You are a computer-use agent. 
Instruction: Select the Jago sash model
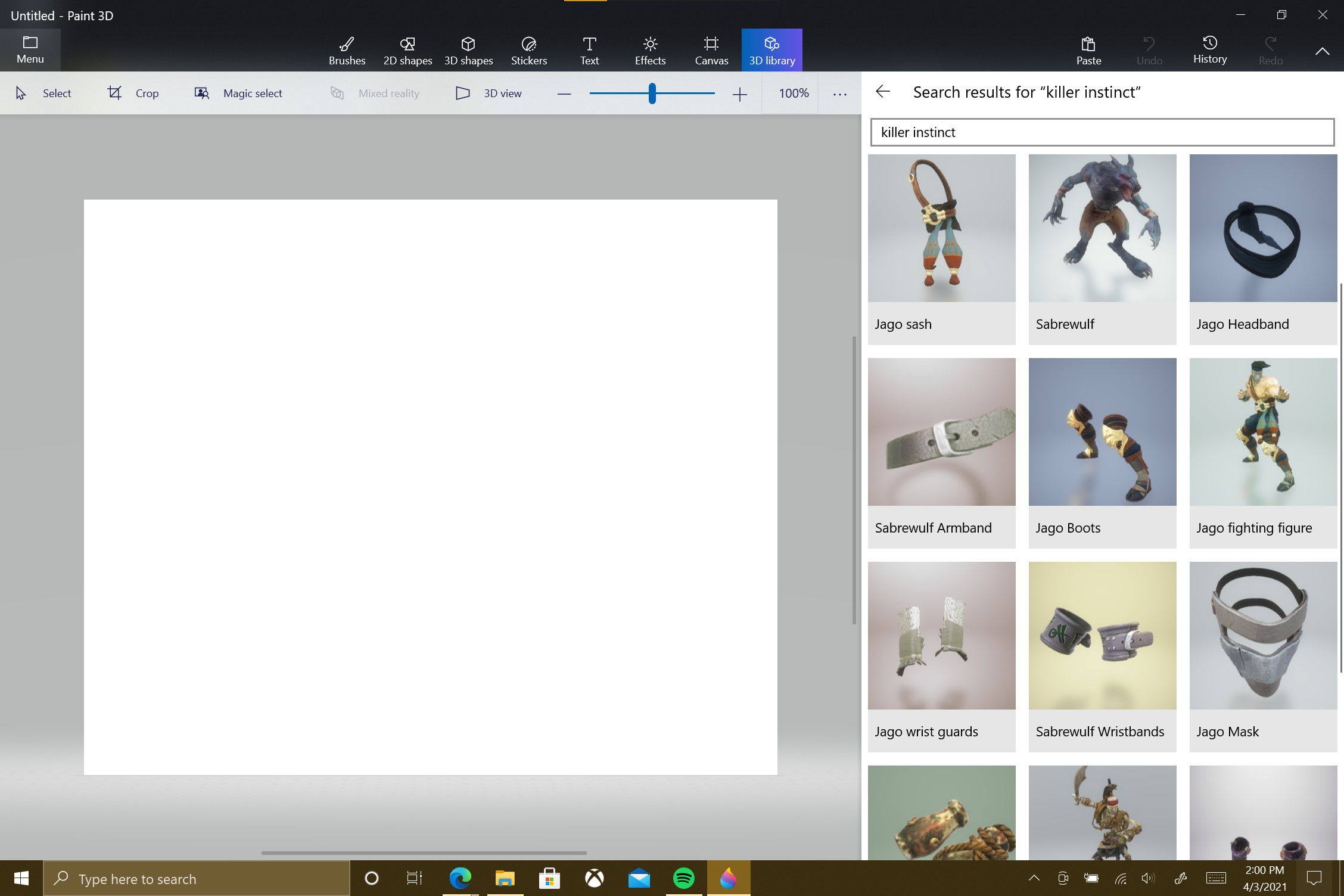point(941,249)
